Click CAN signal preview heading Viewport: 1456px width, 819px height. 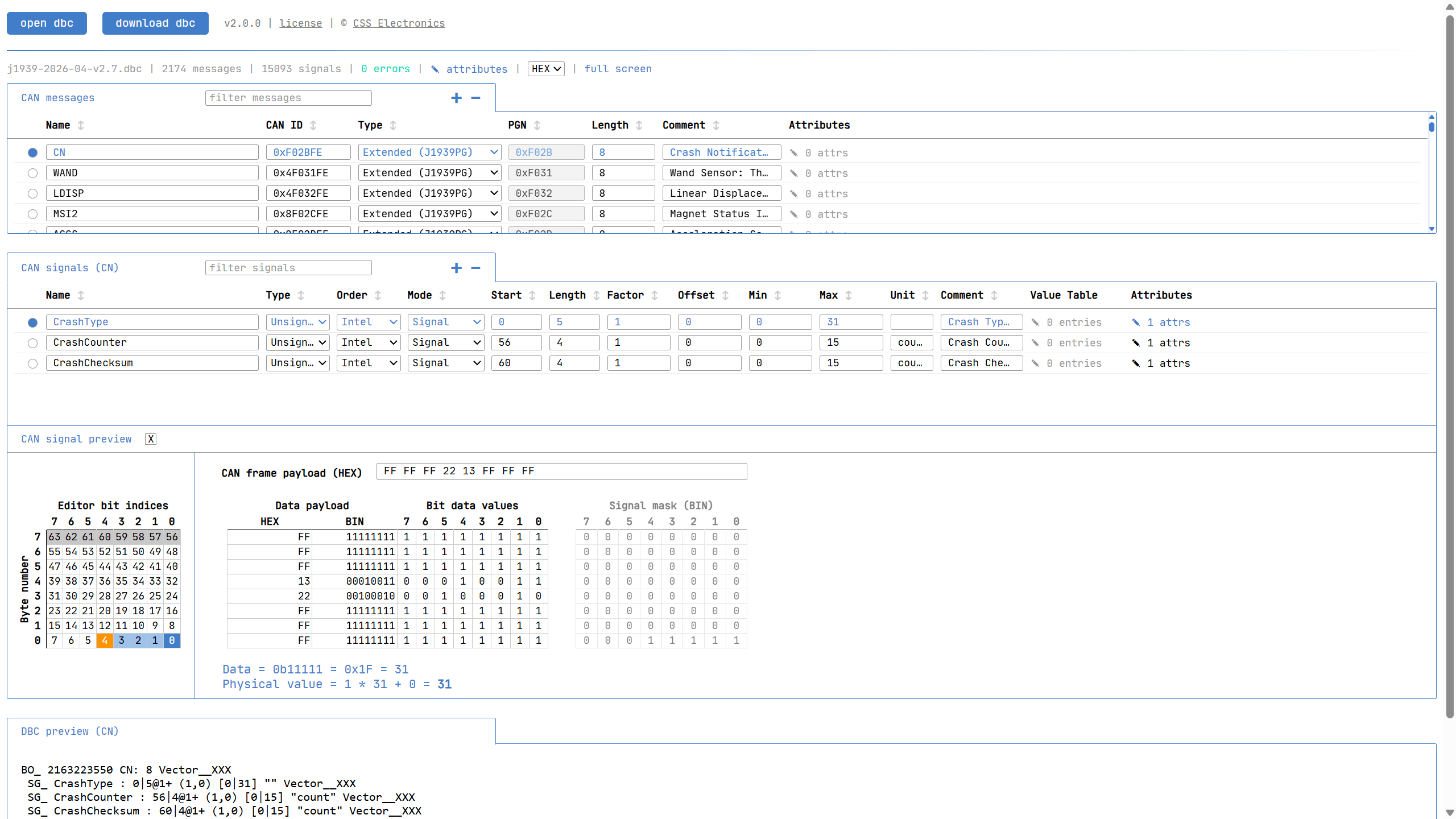76,439
